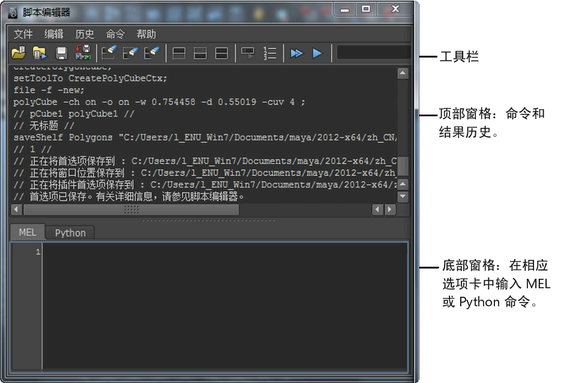Show both history and input panes
561x383 pixels.
(222, 53)
